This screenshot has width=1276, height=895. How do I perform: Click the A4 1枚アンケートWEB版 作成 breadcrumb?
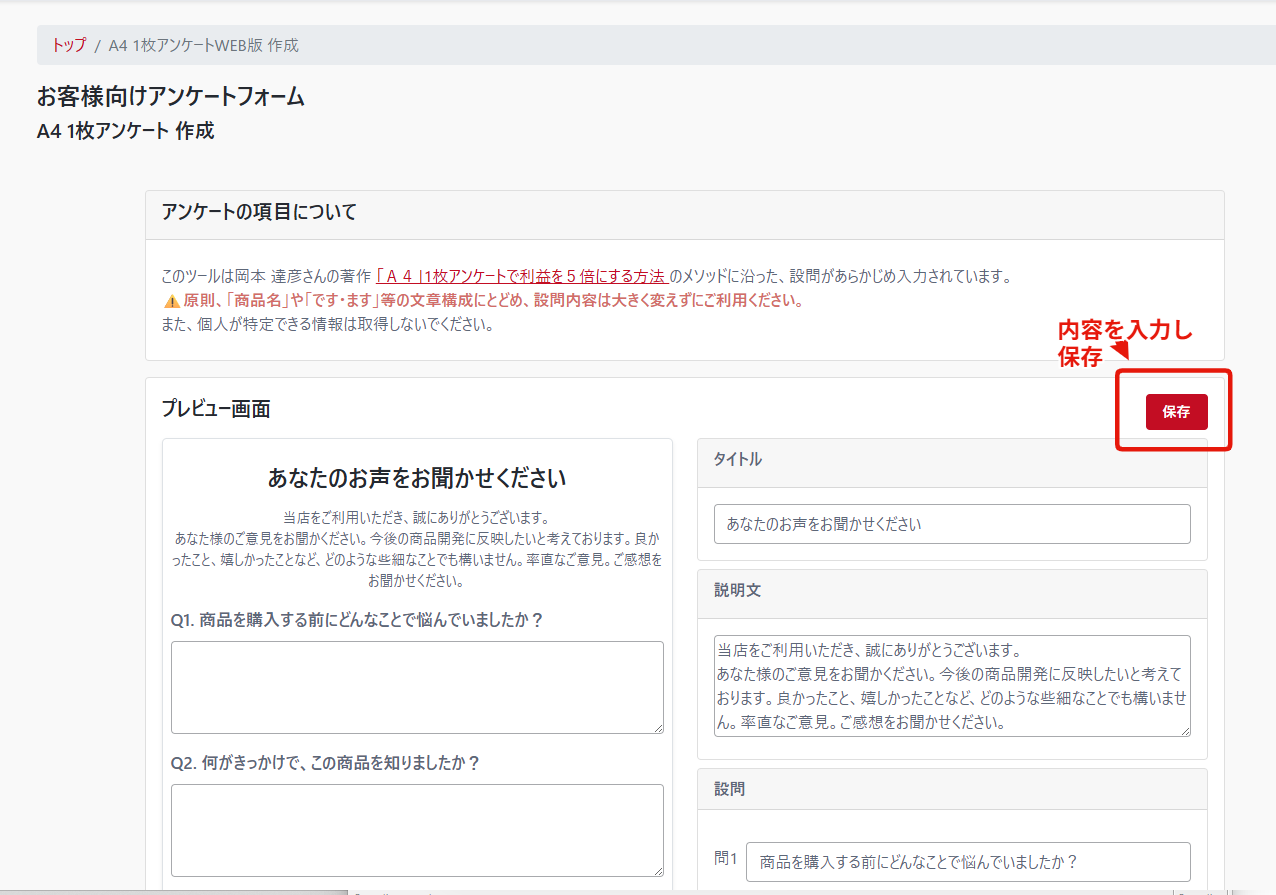[203, 45]
